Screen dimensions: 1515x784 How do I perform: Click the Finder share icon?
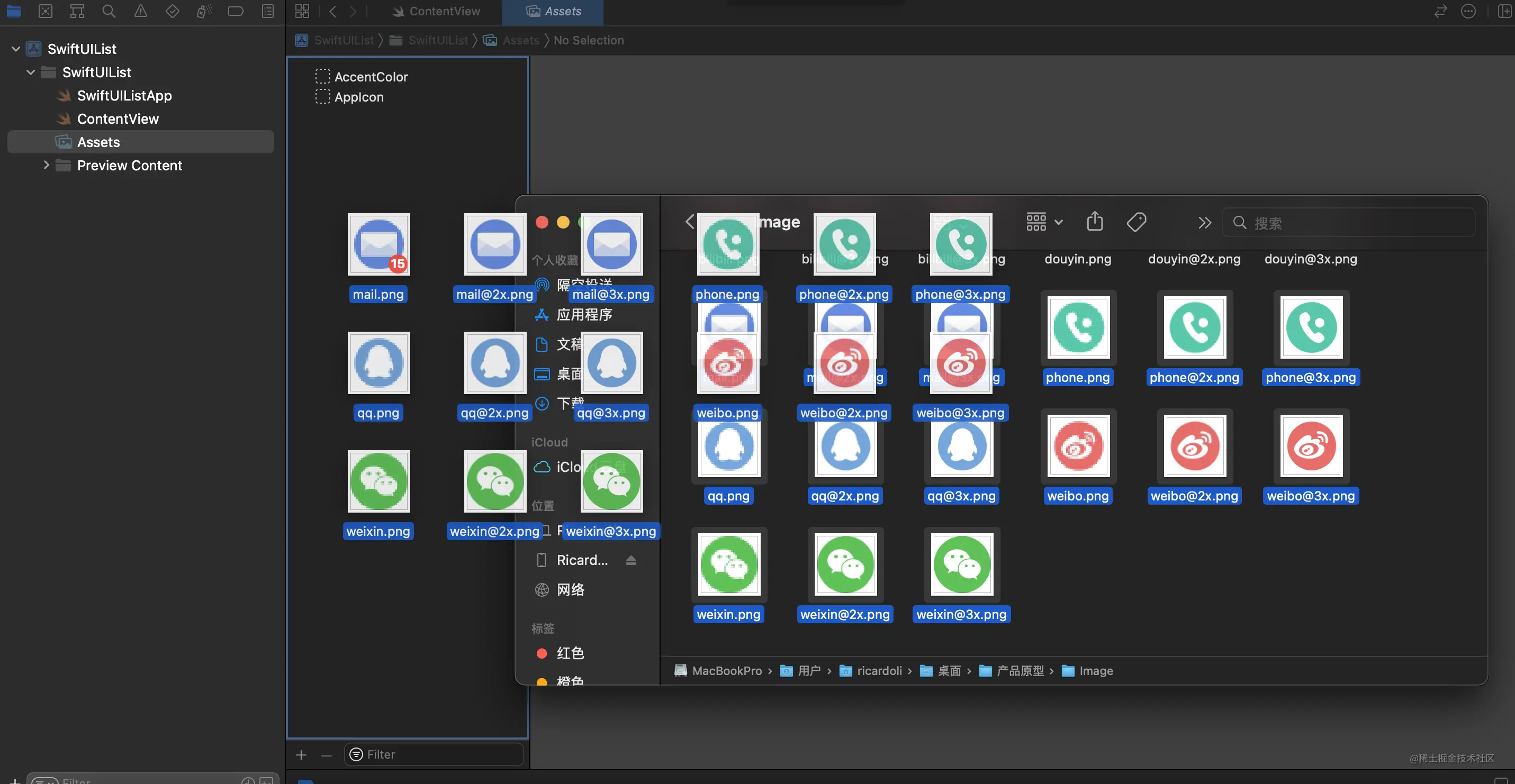click(1095, 222)
